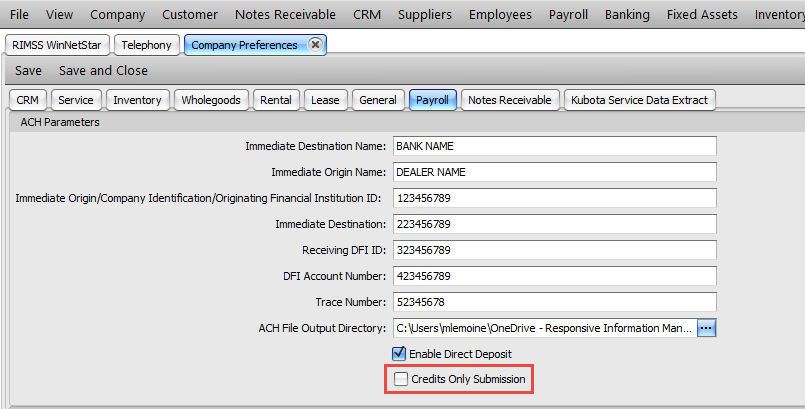The width and height of the screenshot is (805, 409).
Task: Click the Receiving DFI ID field
Action: tap(554, 250)
